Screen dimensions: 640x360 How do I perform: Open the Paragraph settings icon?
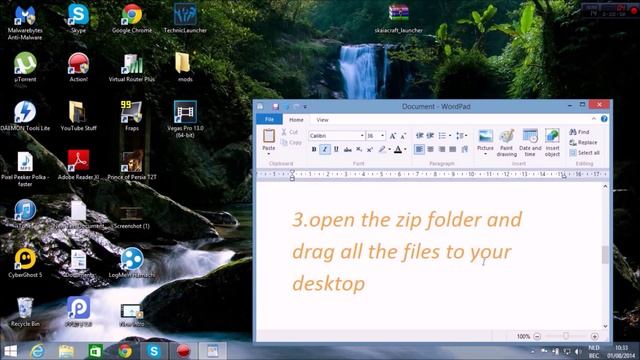coord(464,149)
